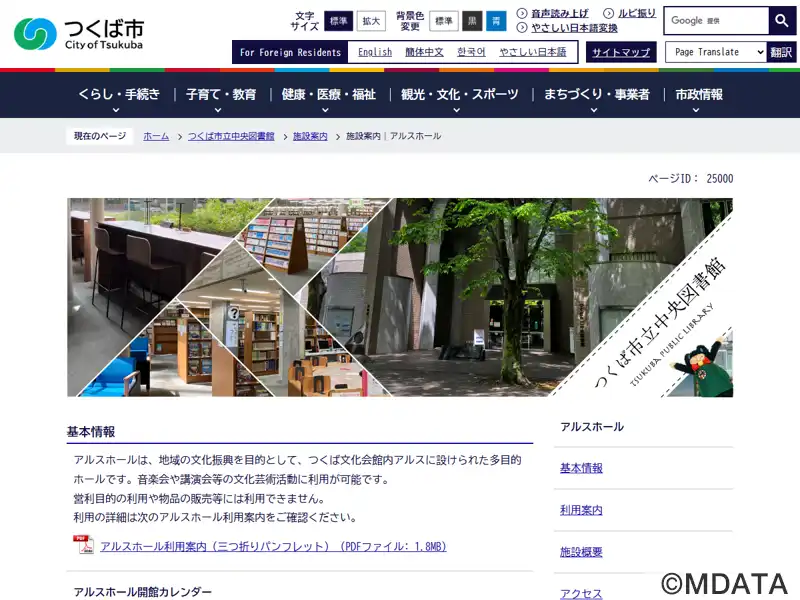Click the ページID: 25000 text
This screenshot has height=600, width=800.
click(691, 179)
